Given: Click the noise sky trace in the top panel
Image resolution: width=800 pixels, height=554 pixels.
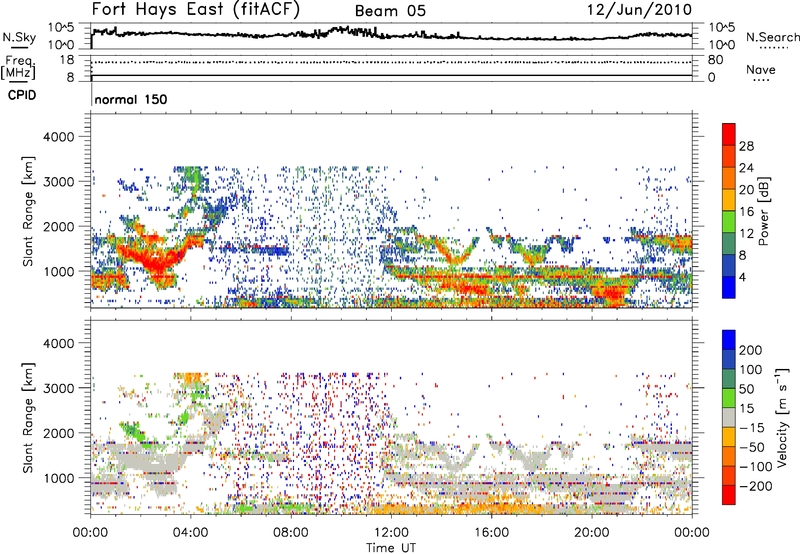Looking at the screenshot, I should click(391, 34).
